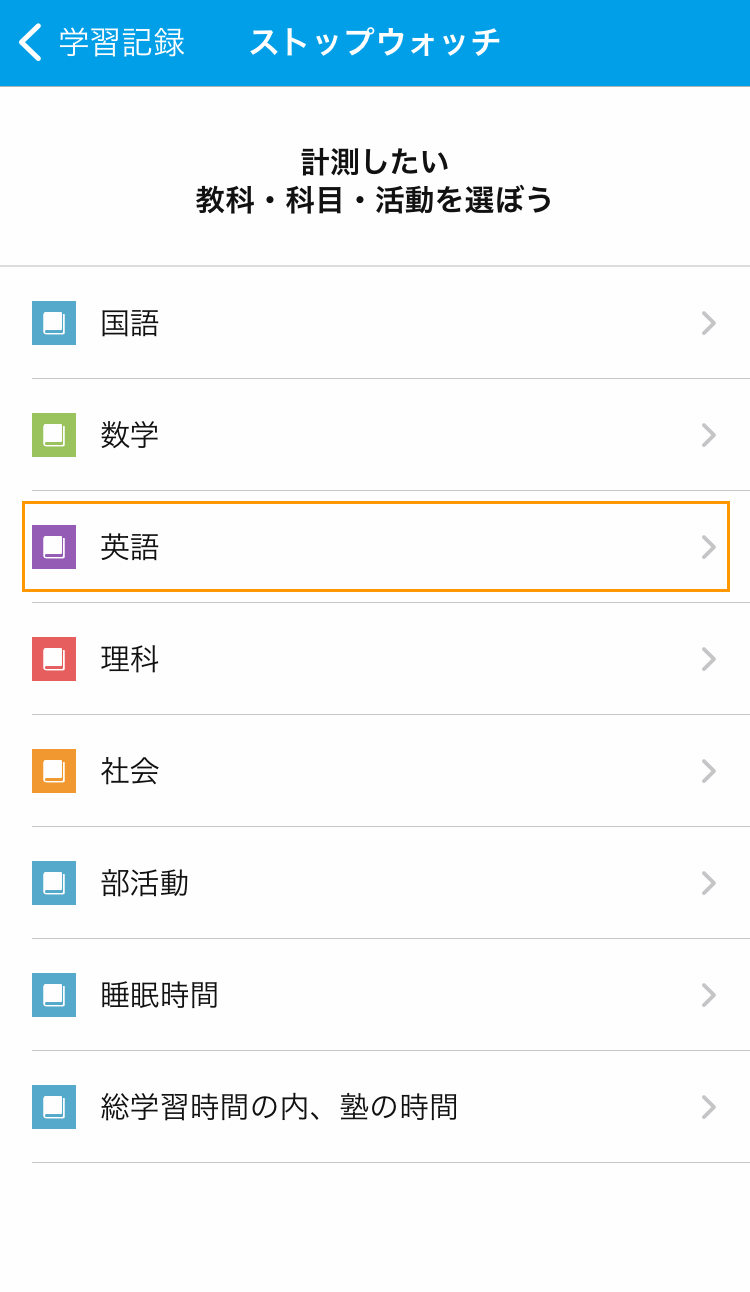Open 英語 using its right chevron
The height and width of the screenshot is (1292, 750).
[708, 547]
